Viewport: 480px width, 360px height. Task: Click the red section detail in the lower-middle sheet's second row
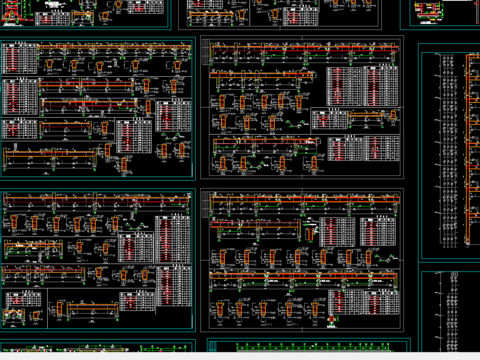tap(310, 233)
